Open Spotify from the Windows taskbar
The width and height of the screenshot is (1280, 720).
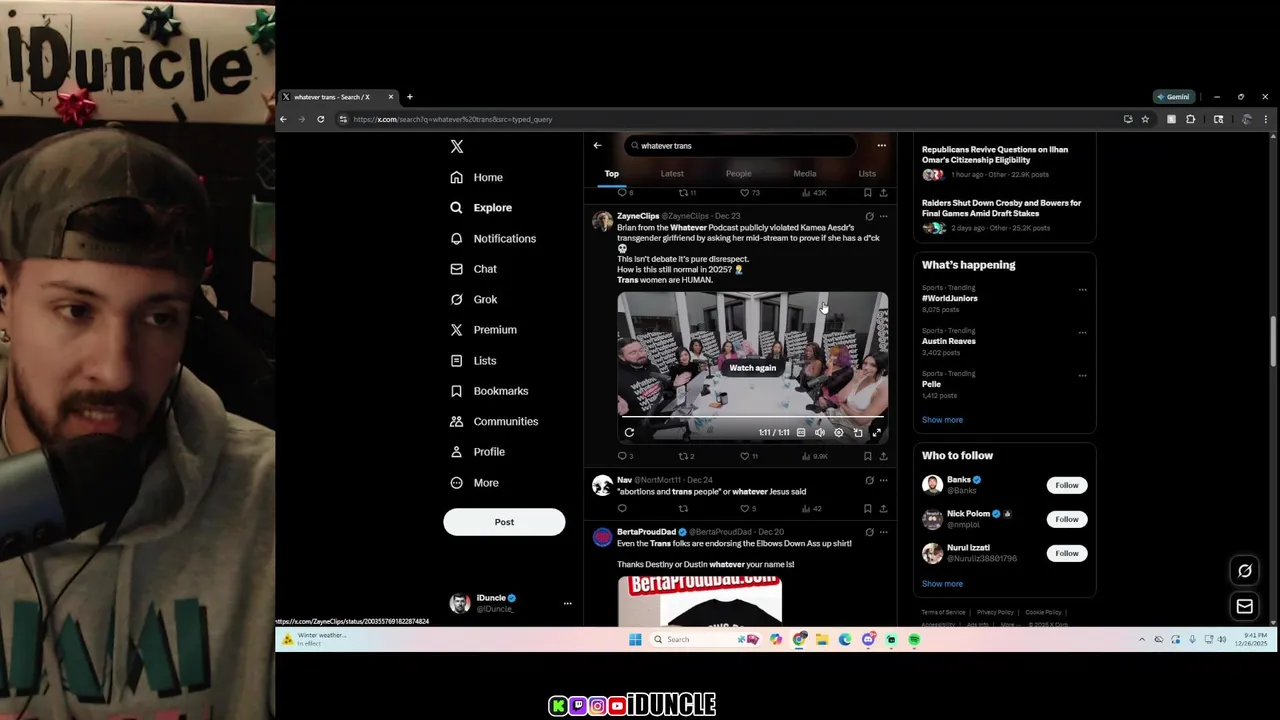click(x=914, y=640)
